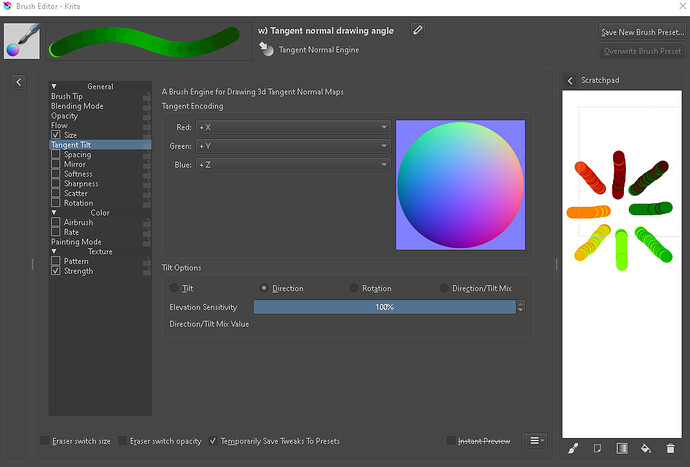Select the Tilt radio button

coord(174,288)
